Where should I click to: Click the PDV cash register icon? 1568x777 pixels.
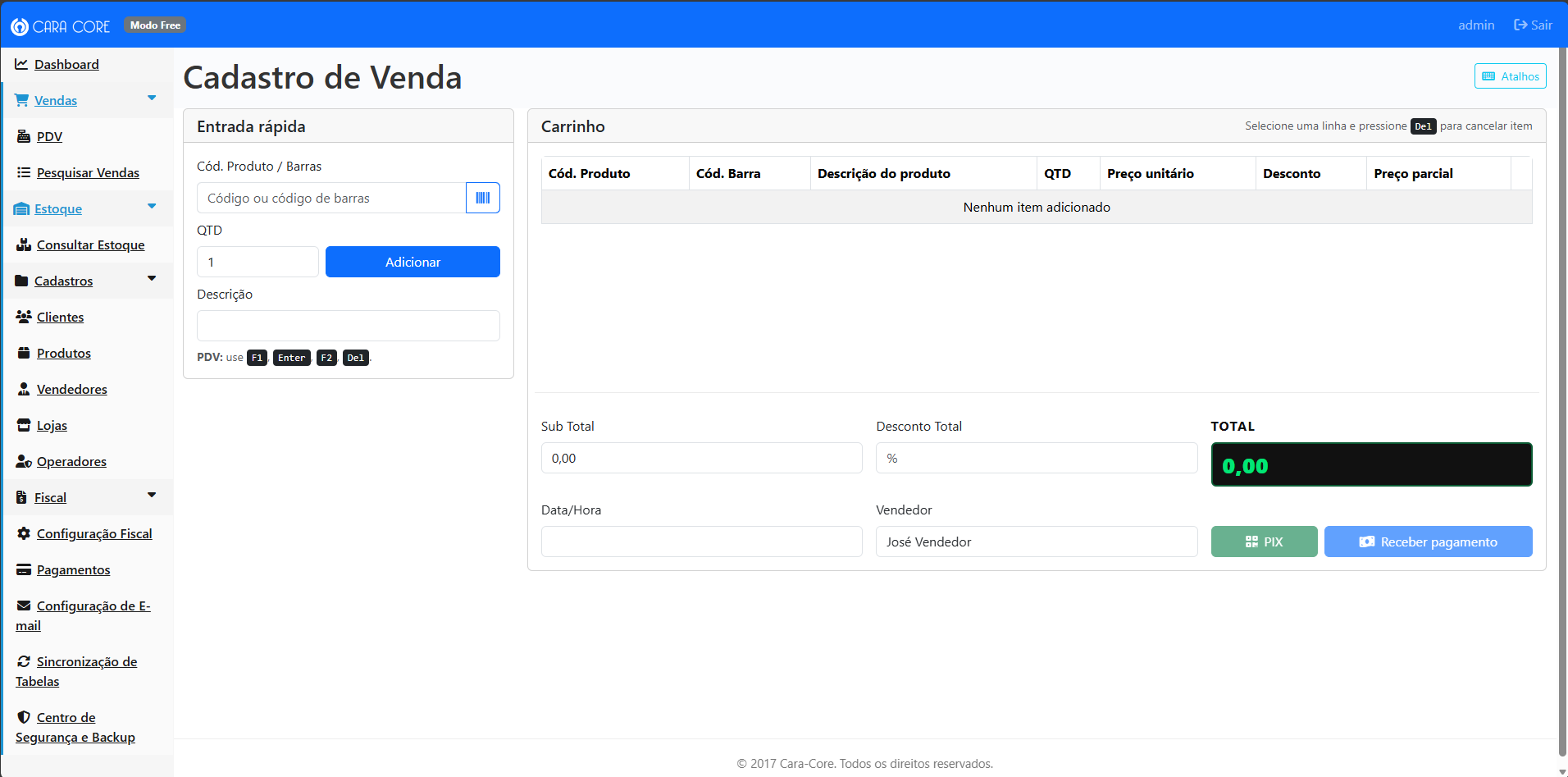(x=24, y=136)
